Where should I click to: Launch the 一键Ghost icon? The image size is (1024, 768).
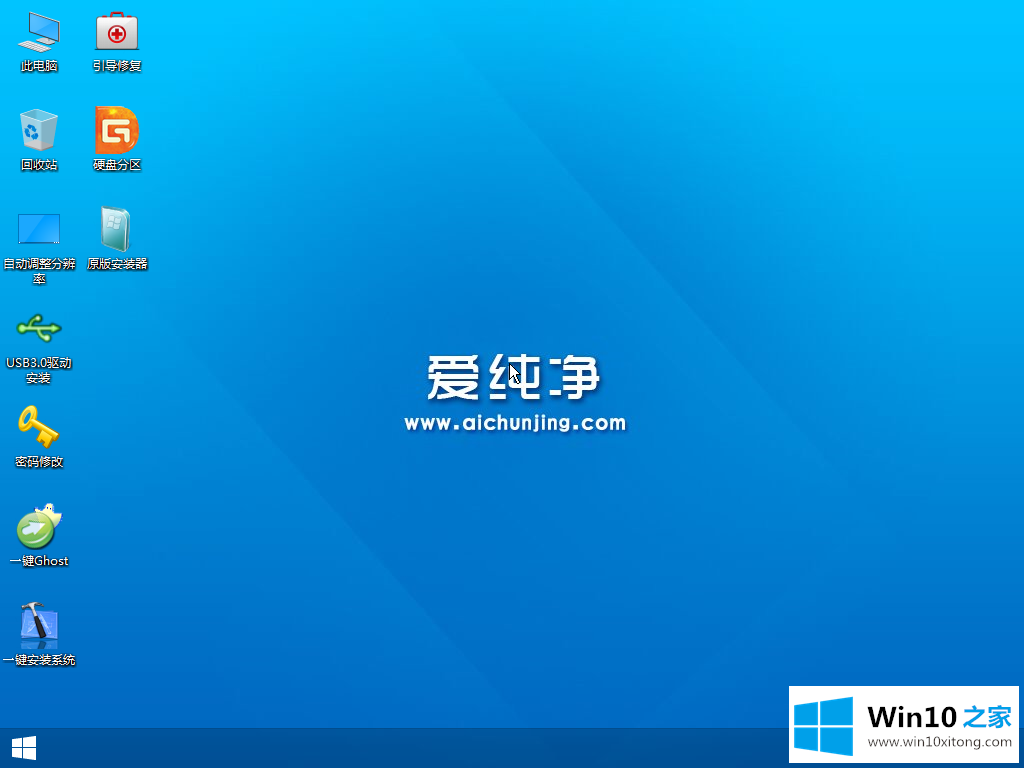point(39,526)
